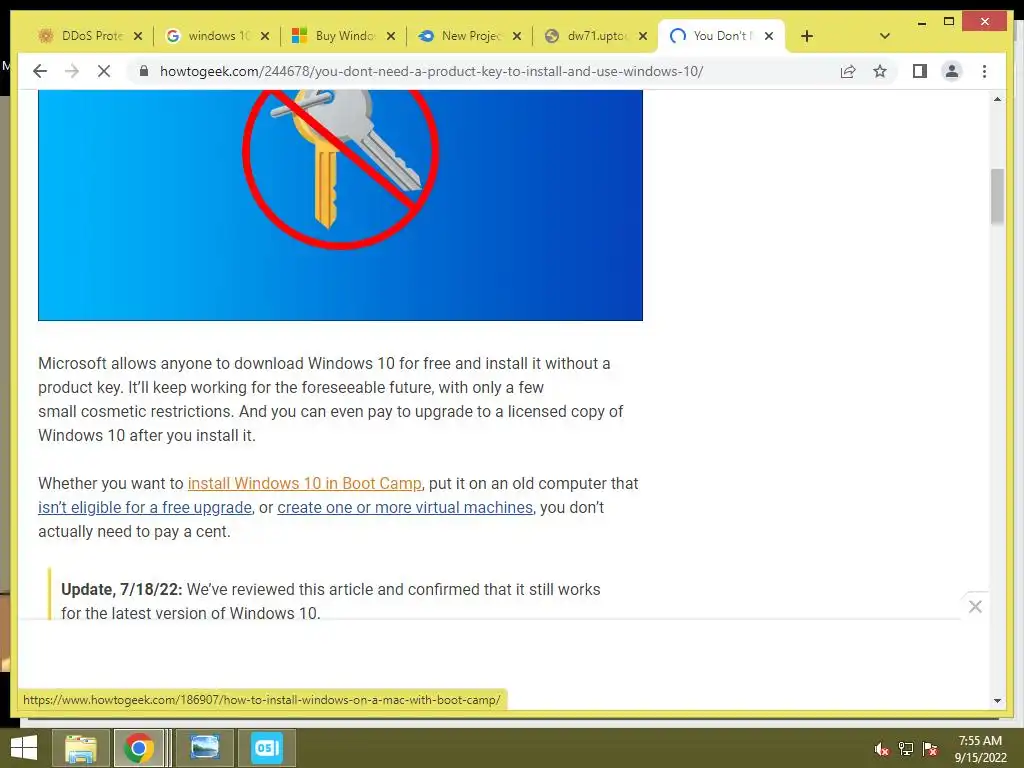Viewport: 1024px width, 768px height.
Task: Close the windows 10 Google tab
Action: (x=264, y=36)
